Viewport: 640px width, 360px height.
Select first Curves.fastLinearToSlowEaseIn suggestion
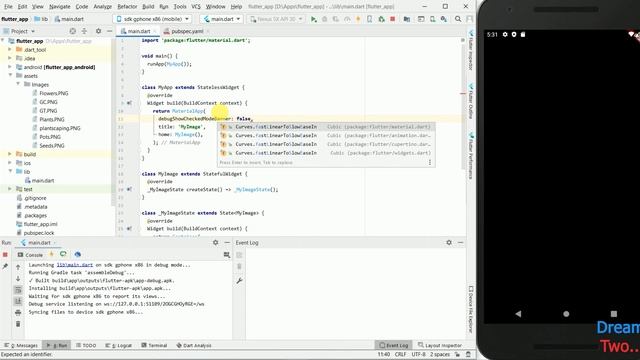pos(326,127)
